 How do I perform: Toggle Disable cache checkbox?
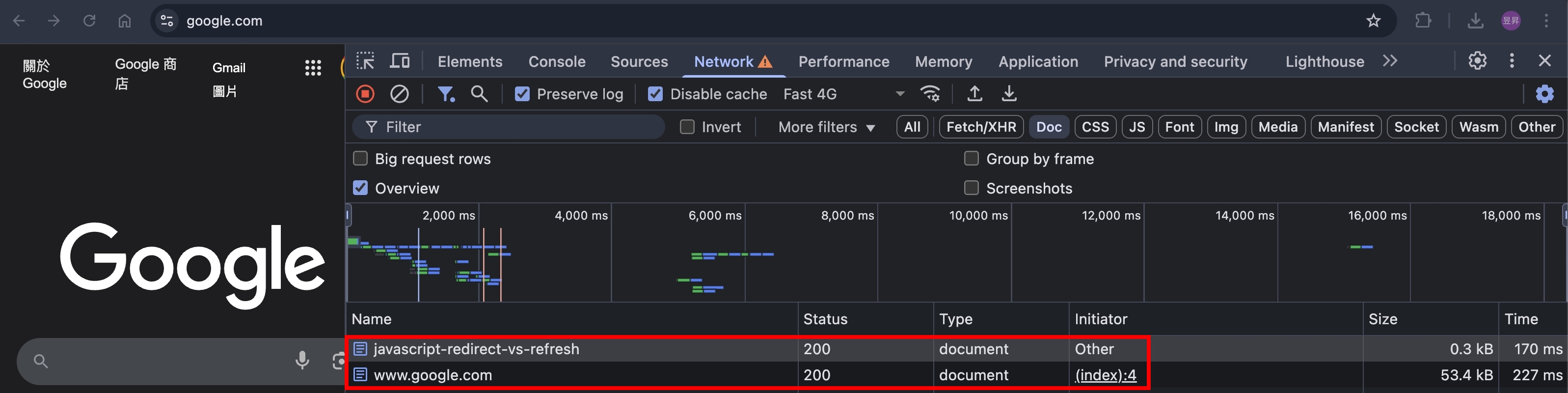655,94
